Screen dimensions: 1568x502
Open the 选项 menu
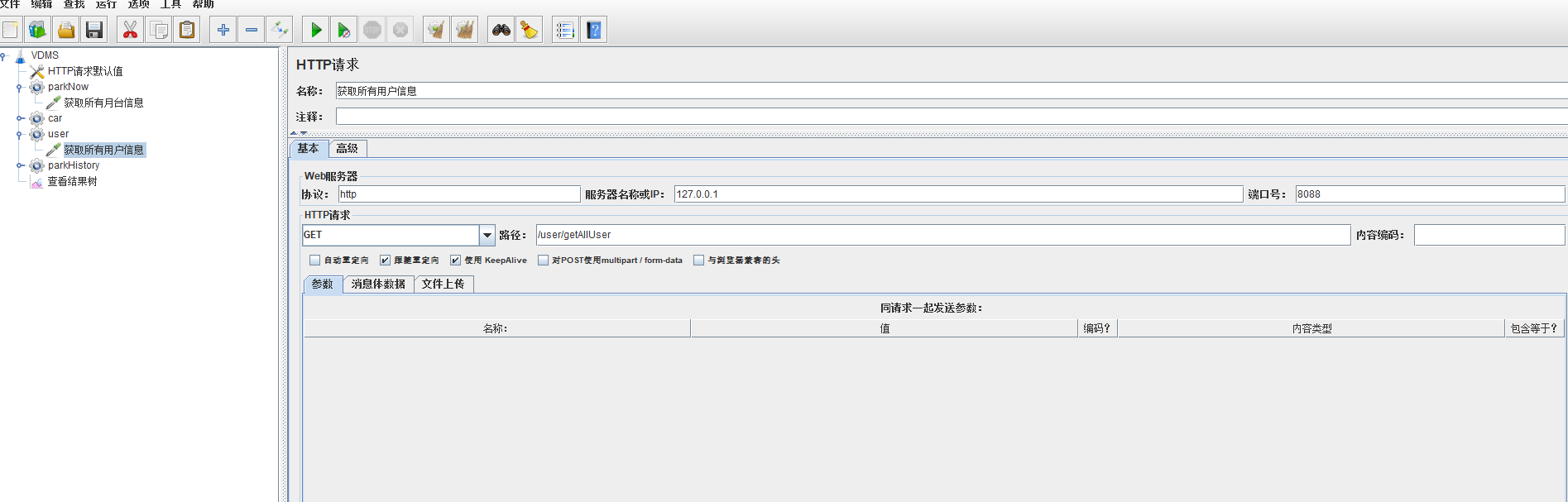(139, 4)
